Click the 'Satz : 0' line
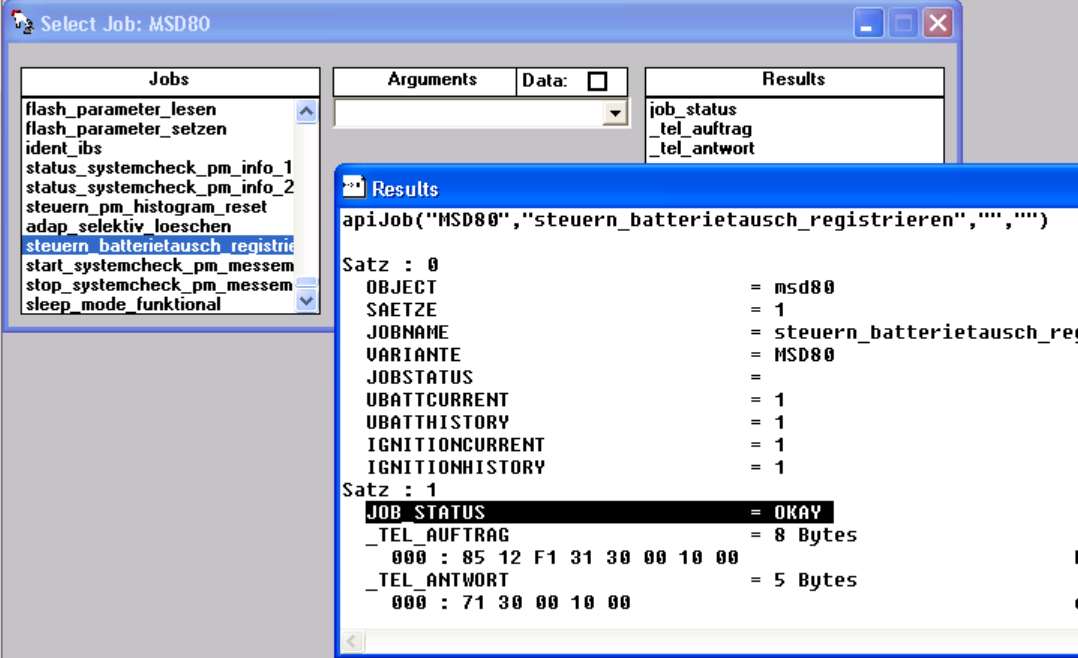The image size is (1078, 658). pyautogui.click(x=390, y=265)
